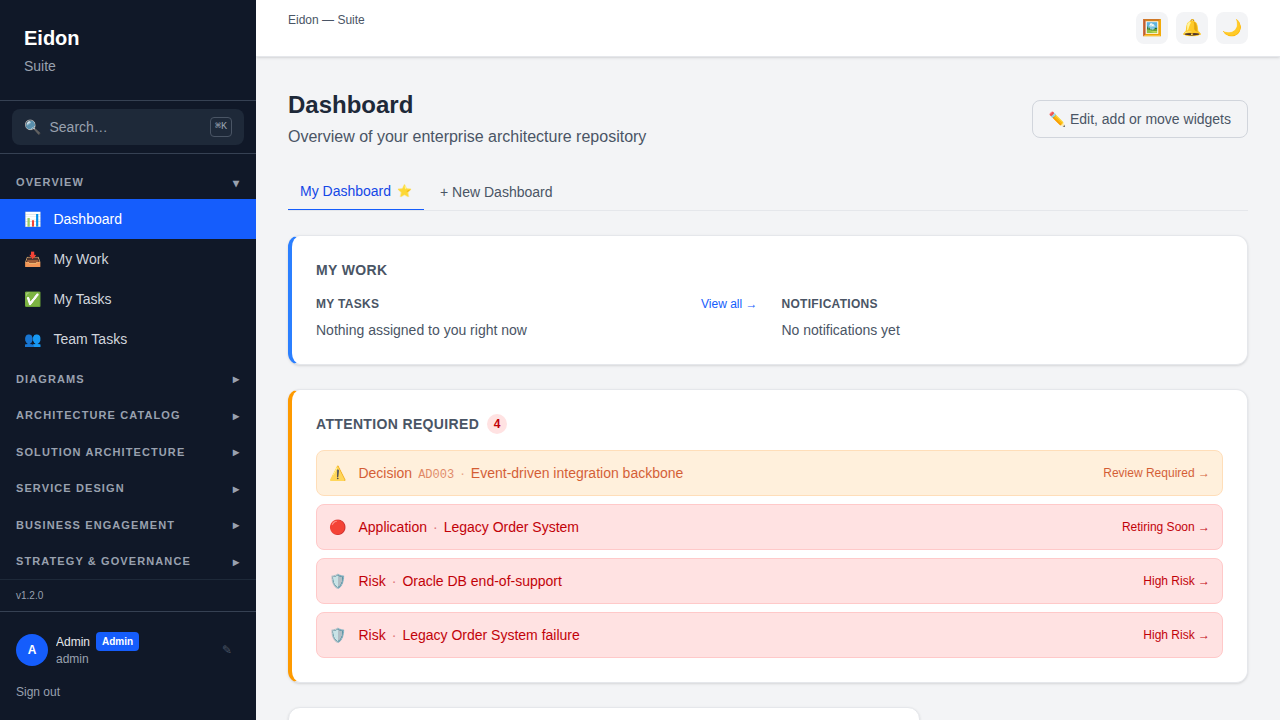Click the AD003 decision code
The height and width of the screenshot is (720, 1280).
click(x=436, y=474)
